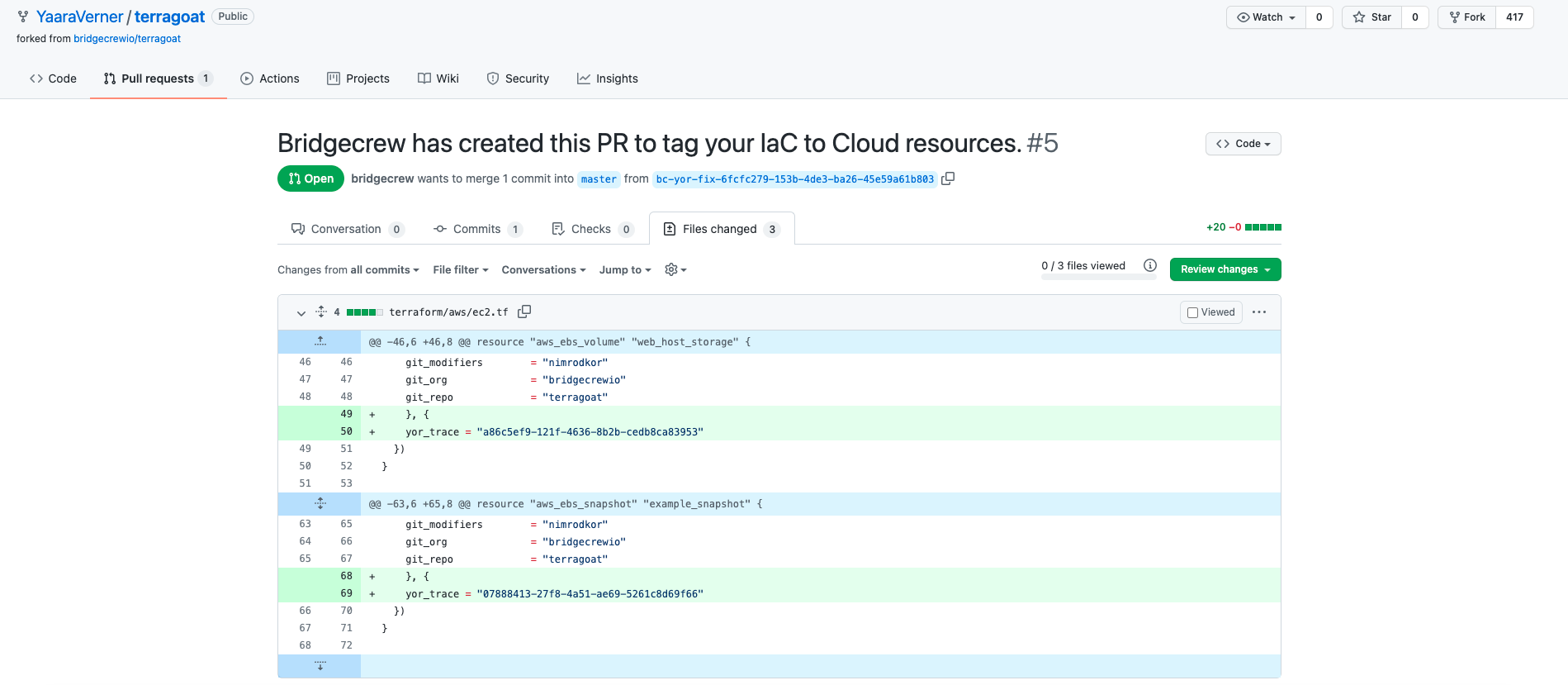
Task: Switch to the Checks tab
Action: pos(593,229)
